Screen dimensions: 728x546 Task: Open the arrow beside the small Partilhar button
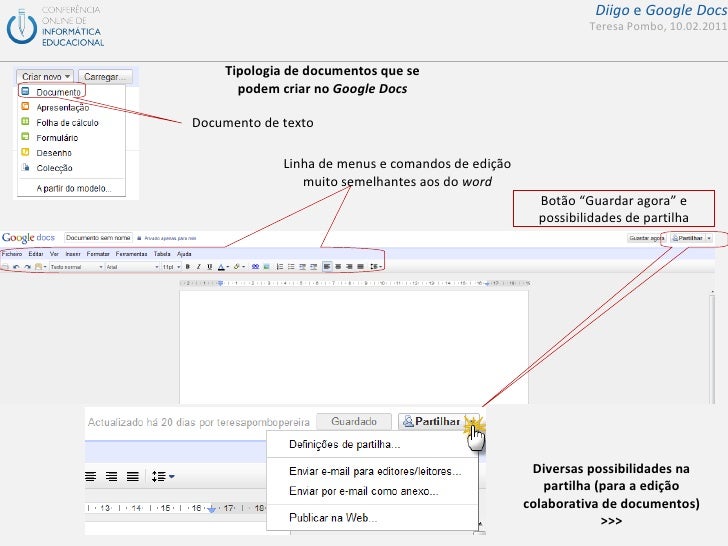click(708, 238)
